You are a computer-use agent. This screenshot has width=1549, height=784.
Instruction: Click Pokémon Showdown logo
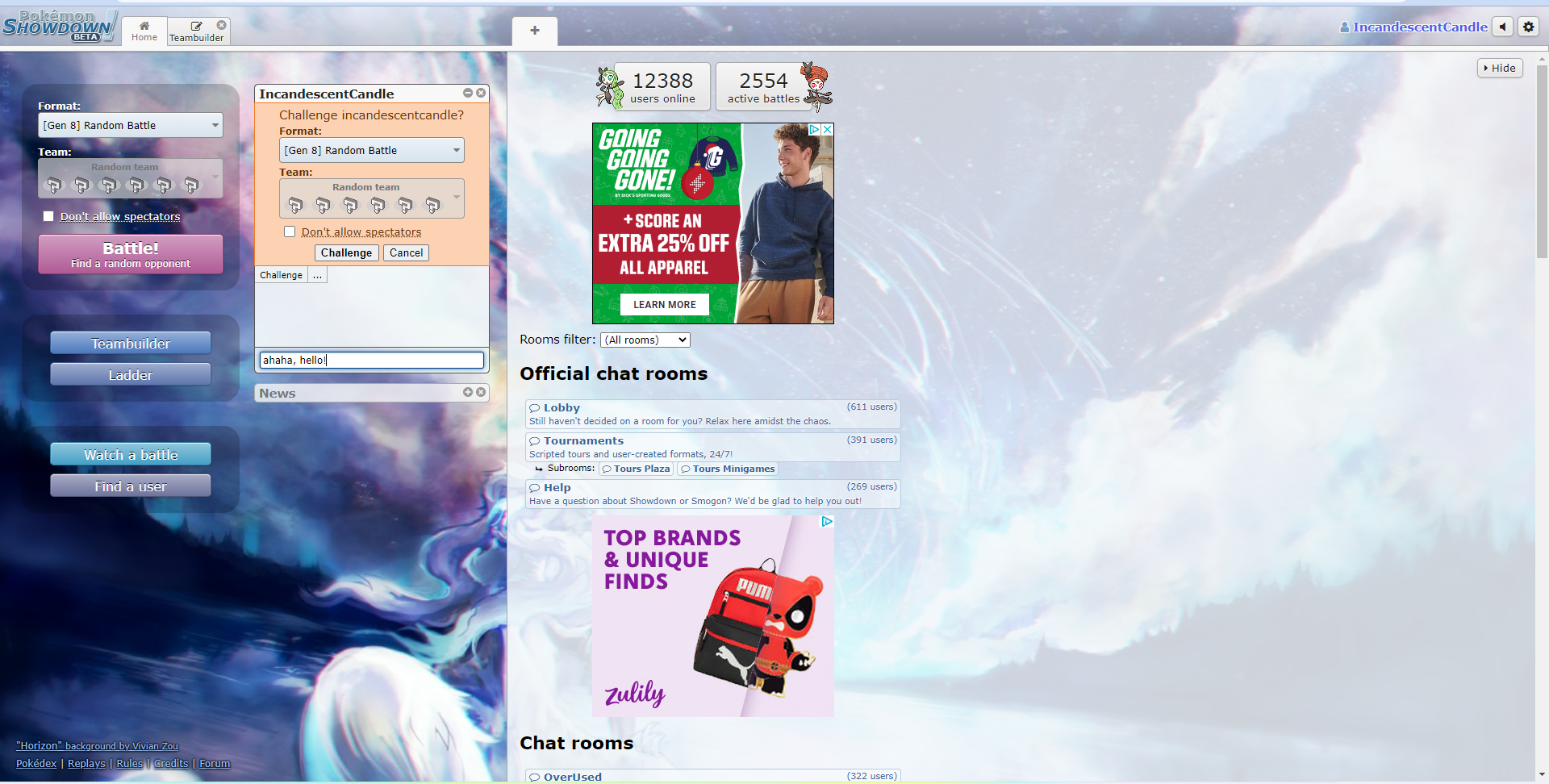pos(58,26)
